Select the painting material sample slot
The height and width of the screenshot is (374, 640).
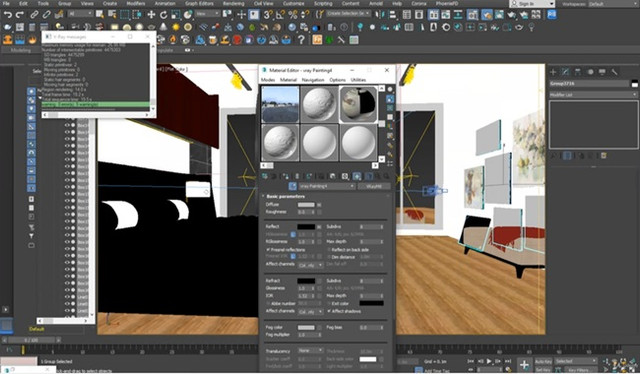tap(358, 105)
